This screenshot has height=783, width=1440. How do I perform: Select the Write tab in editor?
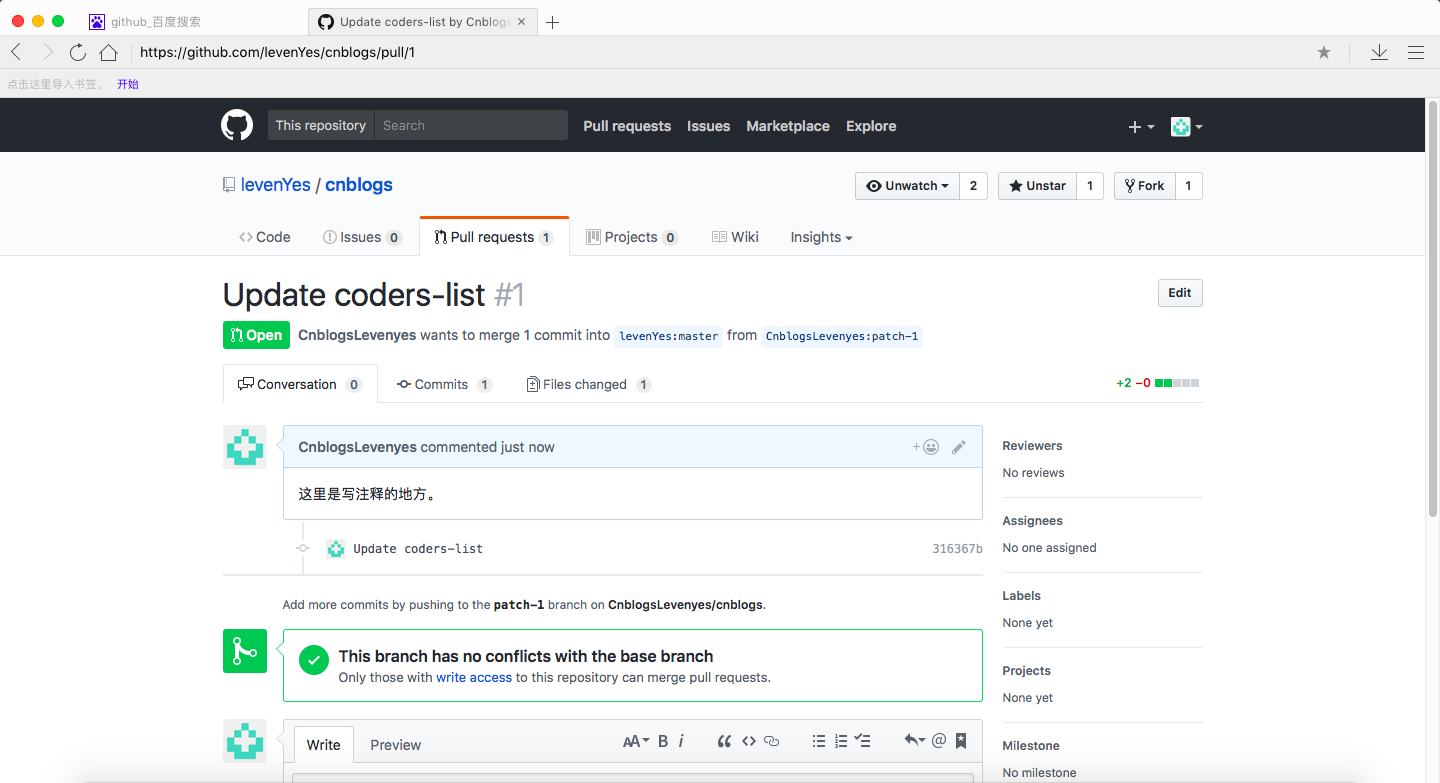(x=323, y=745)
